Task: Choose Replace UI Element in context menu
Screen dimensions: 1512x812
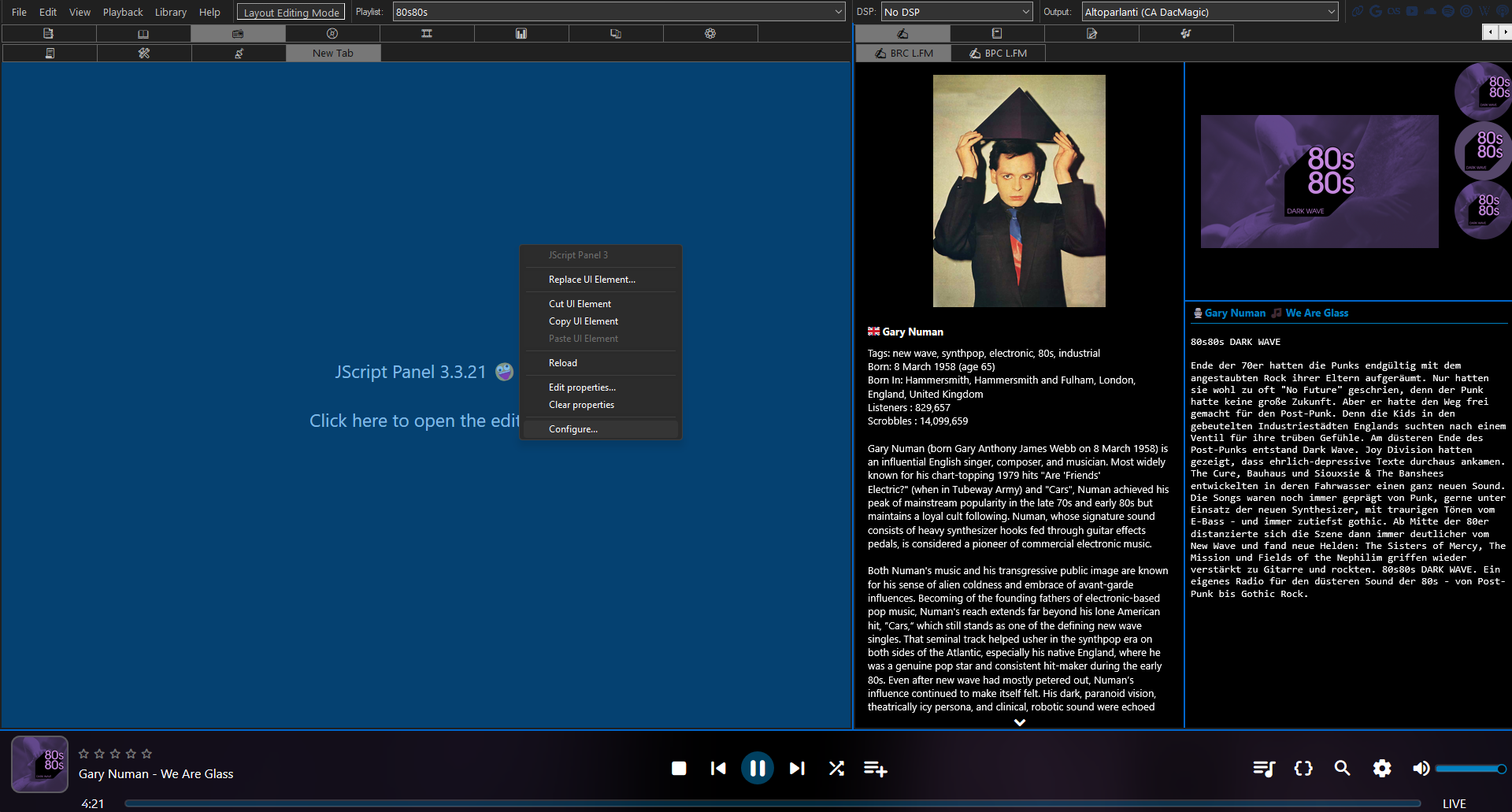Action: point(601,280)
